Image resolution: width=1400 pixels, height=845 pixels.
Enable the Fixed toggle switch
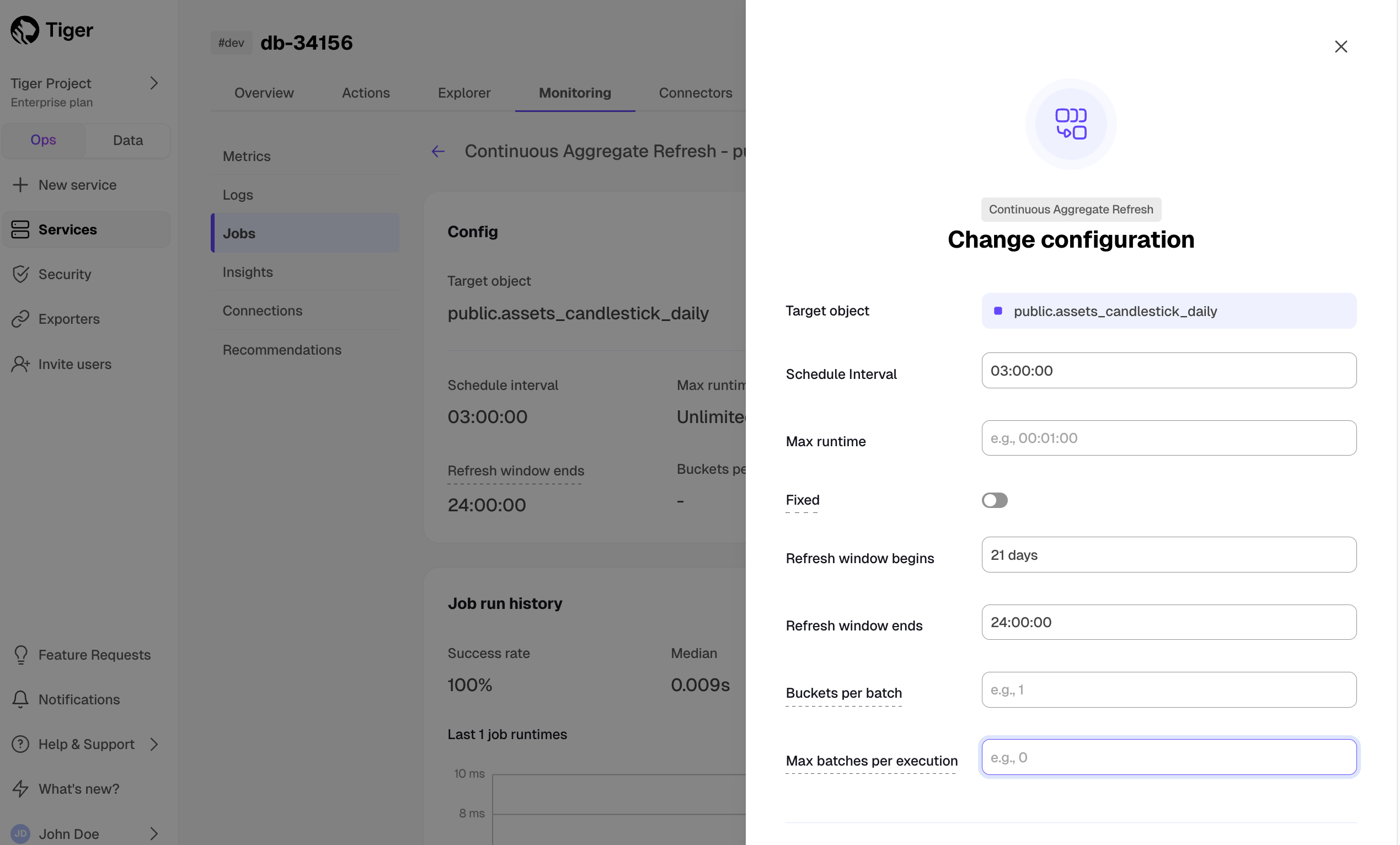(995, 500)
